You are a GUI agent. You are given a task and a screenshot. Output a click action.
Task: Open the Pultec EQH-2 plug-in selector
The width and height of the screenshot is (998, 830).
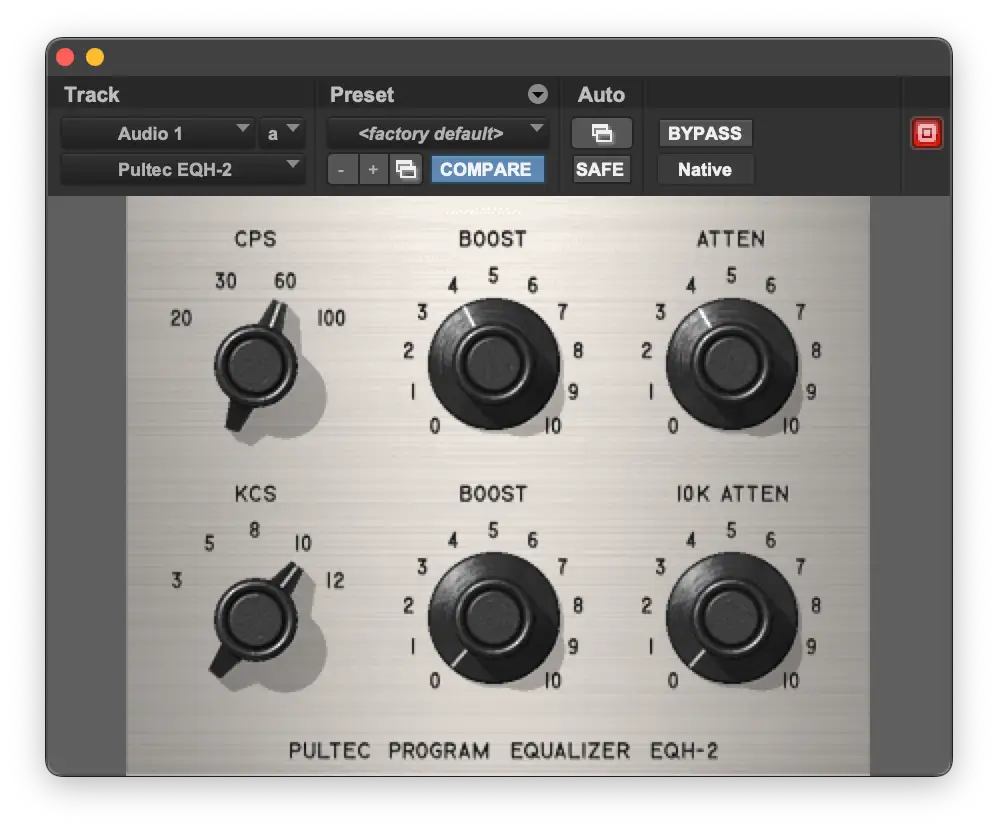[182, 170]
